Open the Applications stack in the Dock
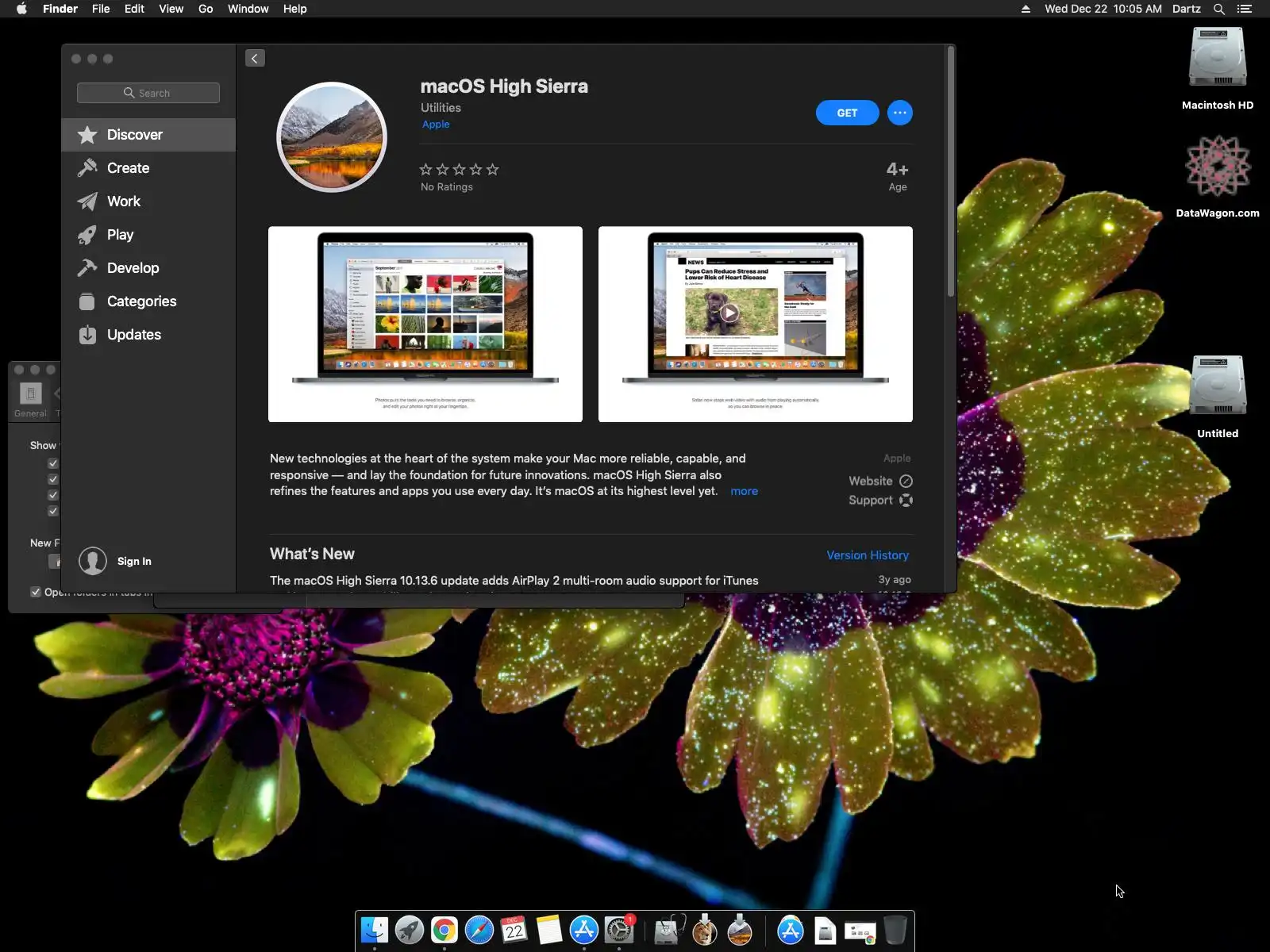 pyautogui.click(x=791, y=930)
